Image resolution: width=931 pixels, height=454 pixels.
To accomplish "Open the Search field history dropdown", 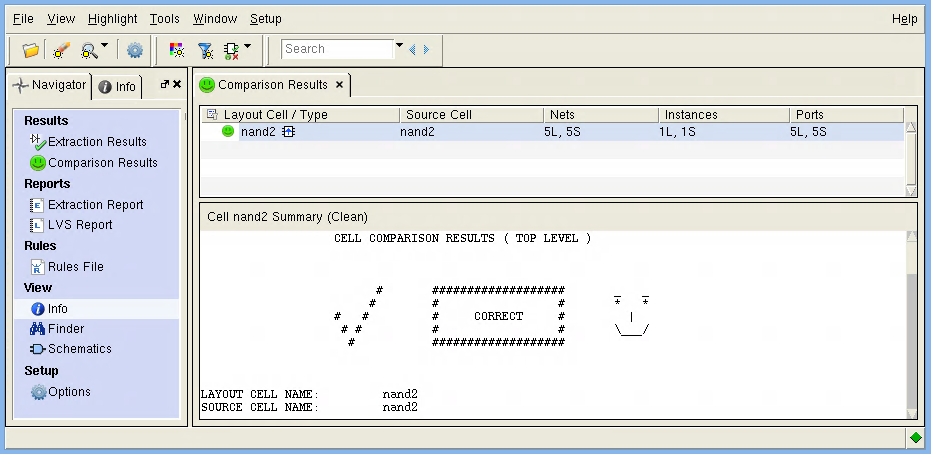I will pos(399,46).
